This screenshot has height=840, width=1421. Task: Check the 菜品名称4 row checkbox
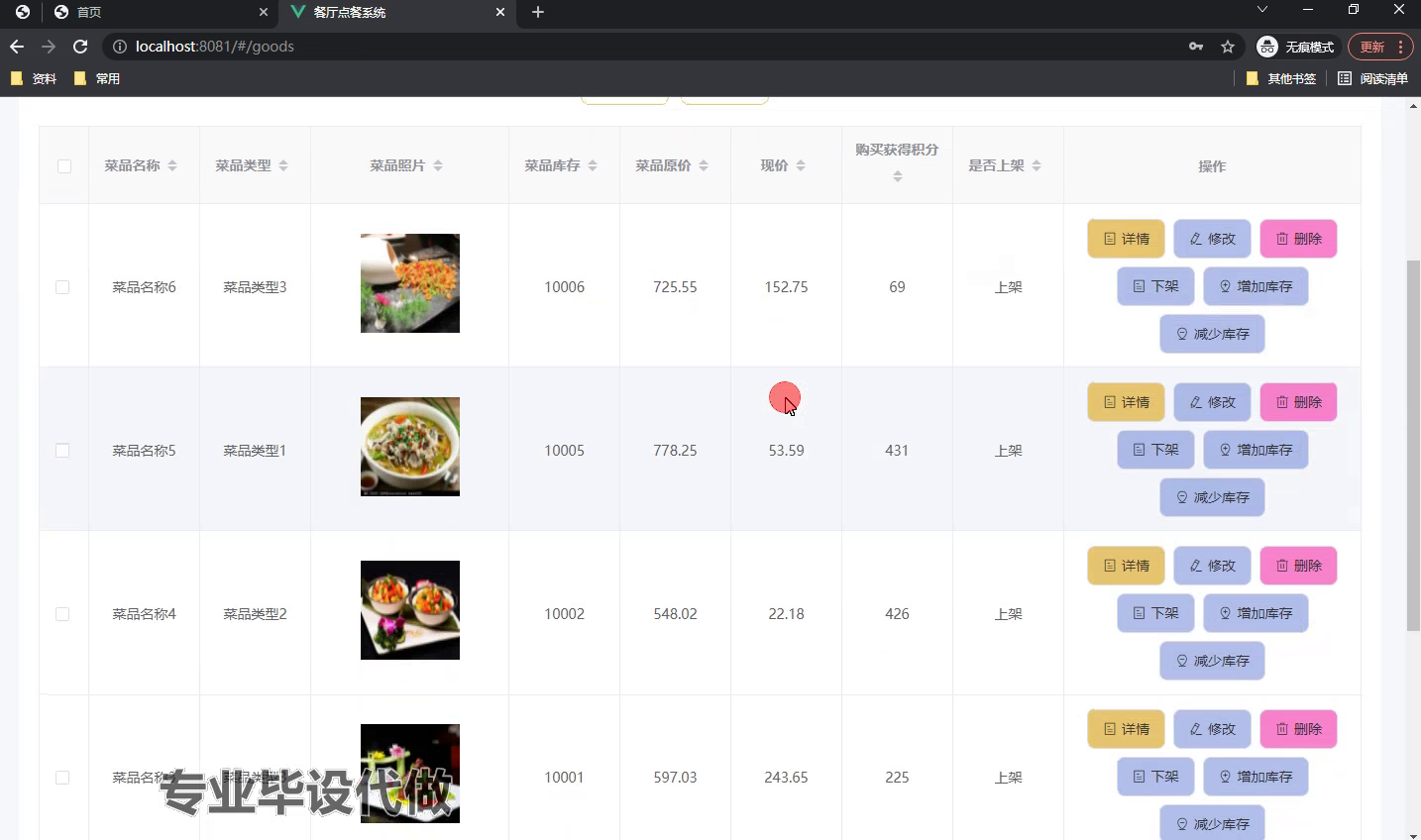click(62, 614)
